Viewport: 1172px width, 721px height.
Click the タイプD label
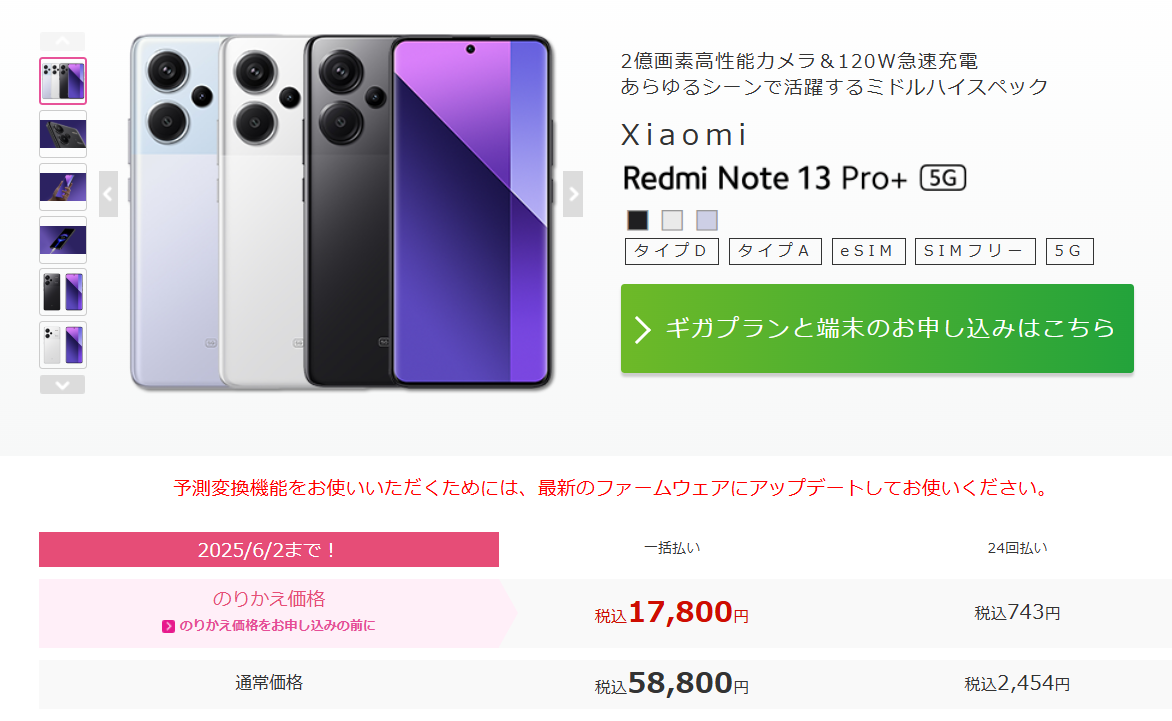[x=671, y=251]
